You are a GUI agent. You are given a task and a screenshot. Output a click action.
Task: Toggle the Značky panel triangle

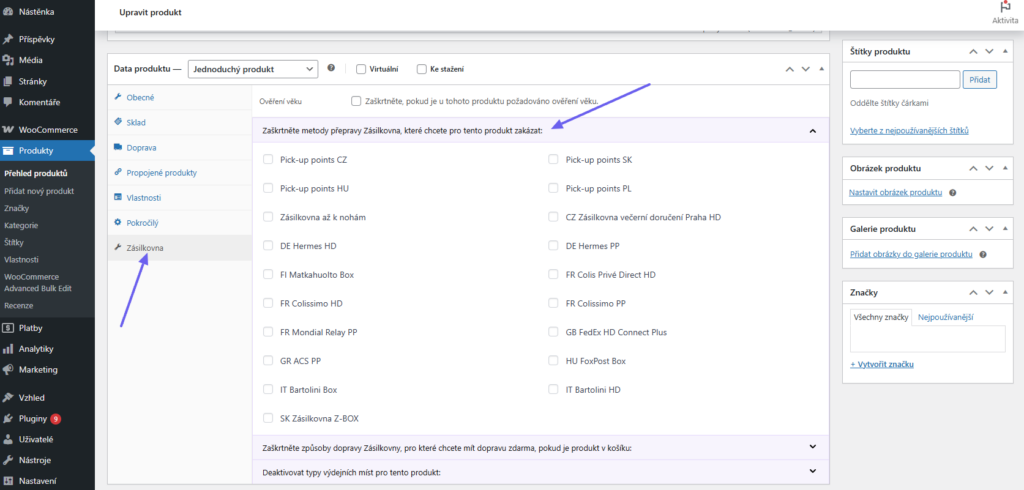click(x=1005, y=292)
